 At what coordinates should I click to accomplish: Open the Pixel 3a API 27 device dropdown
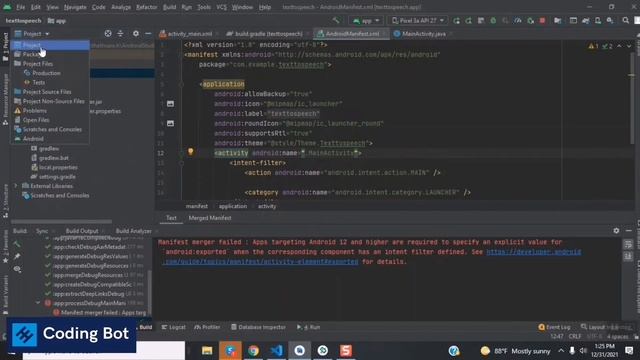pyautogui.click(x=418, y=20)
